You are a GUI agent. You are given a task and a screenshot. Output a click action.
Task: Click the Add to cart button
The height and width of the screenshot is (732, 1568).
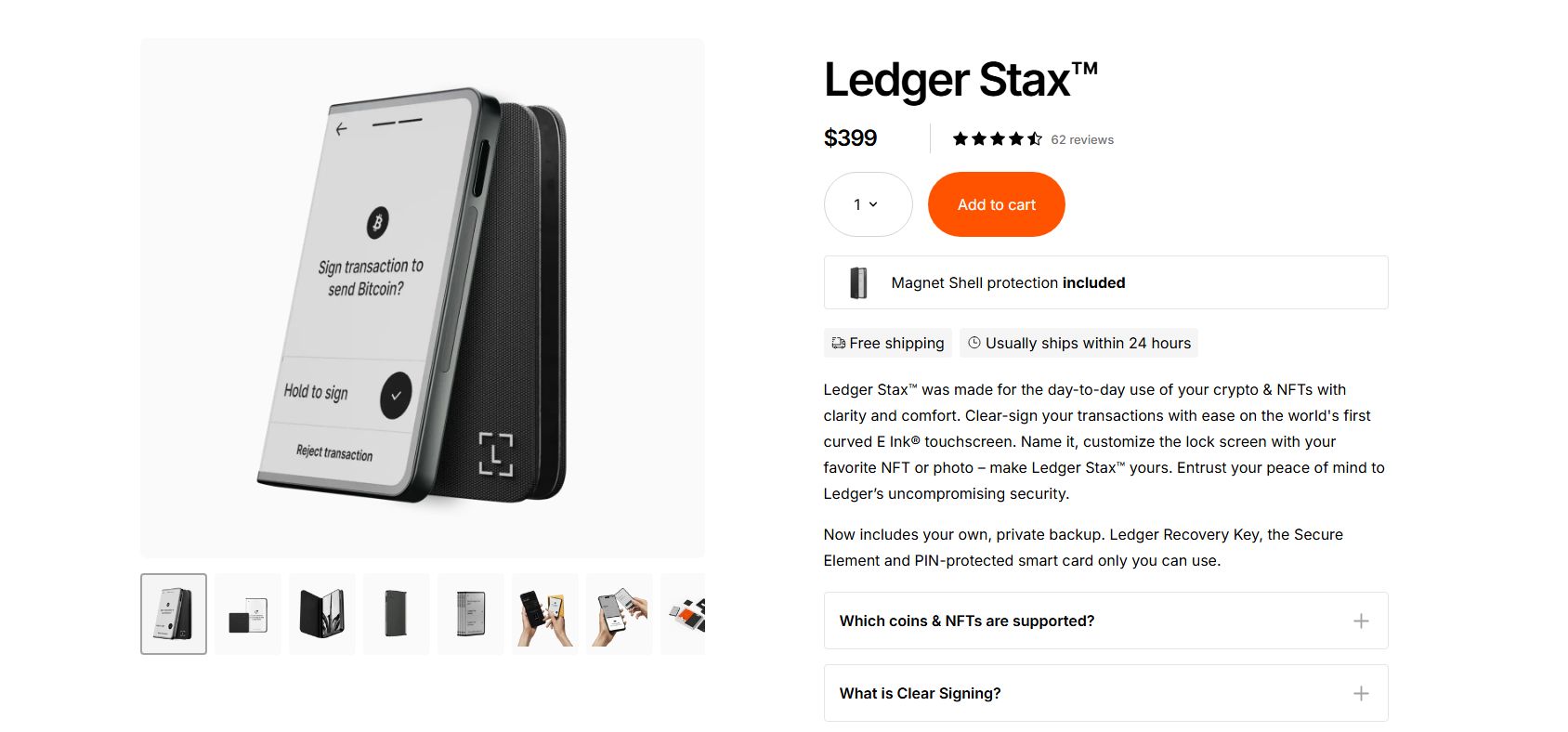point(996,204)
